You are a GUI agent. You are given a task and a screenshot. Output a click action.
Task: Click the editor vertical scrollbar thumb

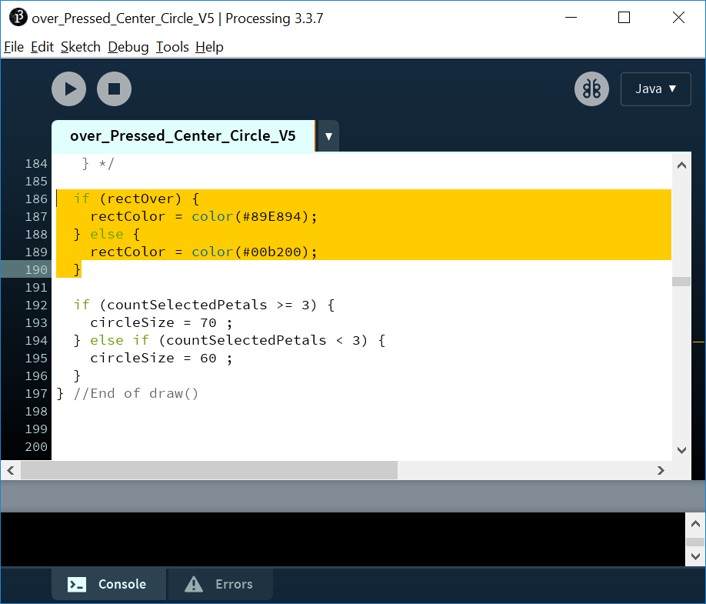[681, 282]
